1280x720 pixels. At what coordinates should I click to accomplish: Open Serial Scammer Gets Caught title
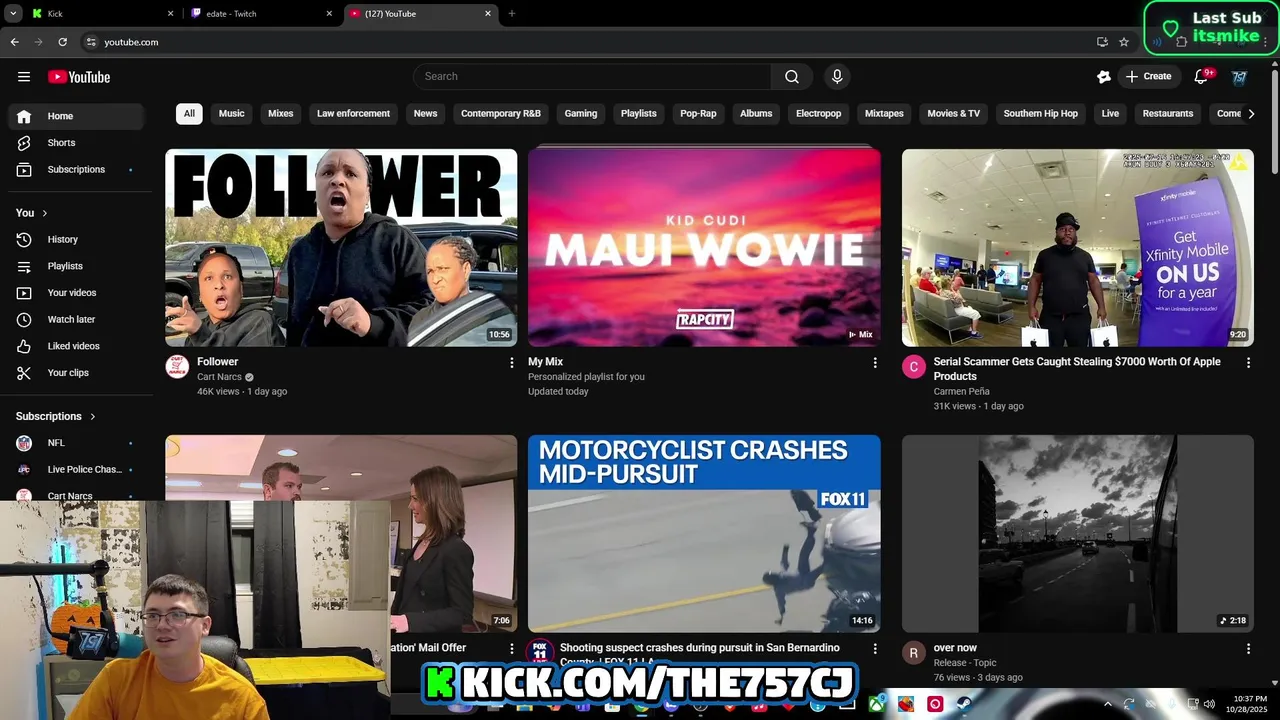[x=1077, y=369]
